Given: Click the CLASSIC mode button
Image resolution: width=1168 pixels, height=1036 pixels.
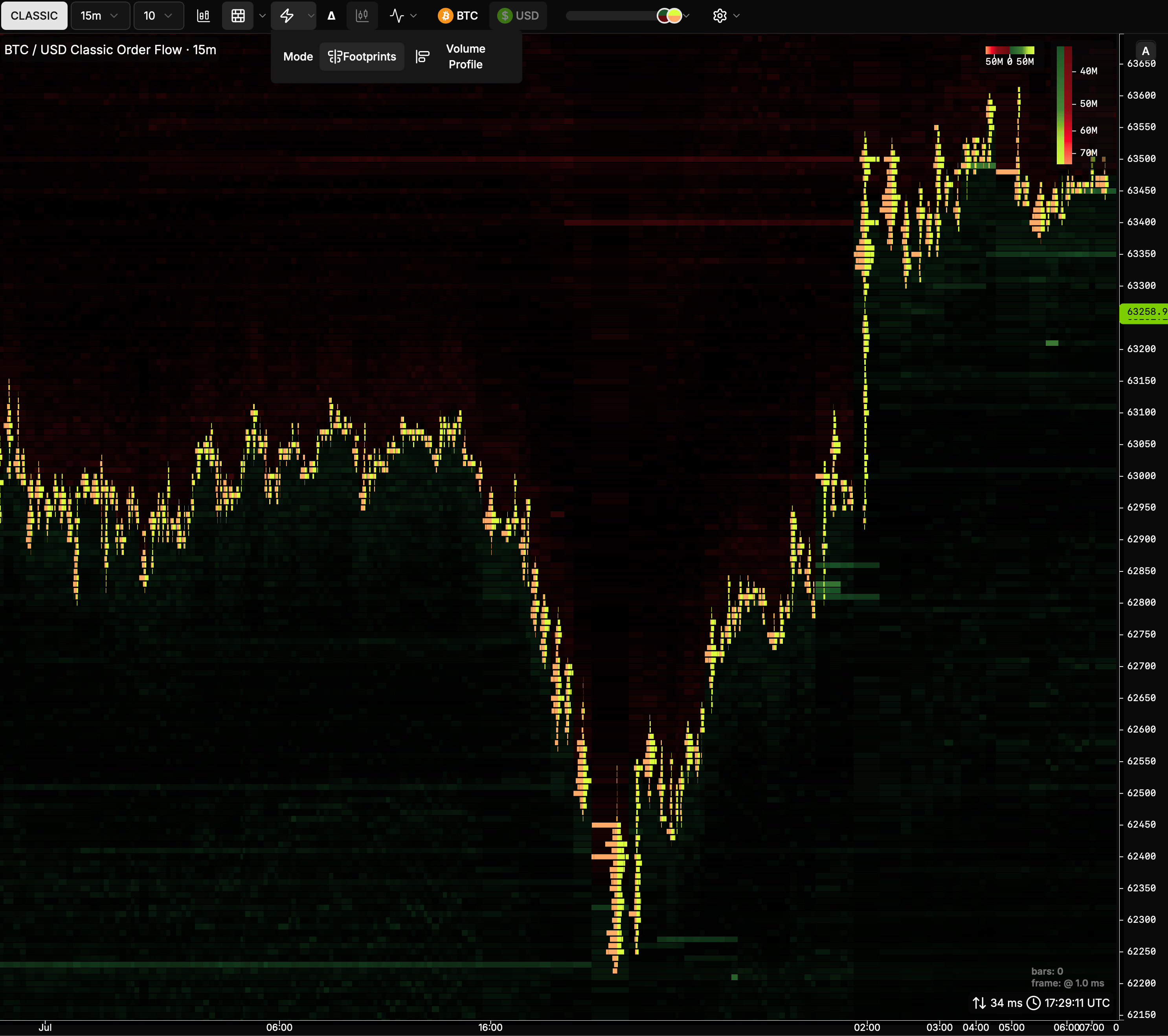Looking at the screenshot, I should point(34,15).
